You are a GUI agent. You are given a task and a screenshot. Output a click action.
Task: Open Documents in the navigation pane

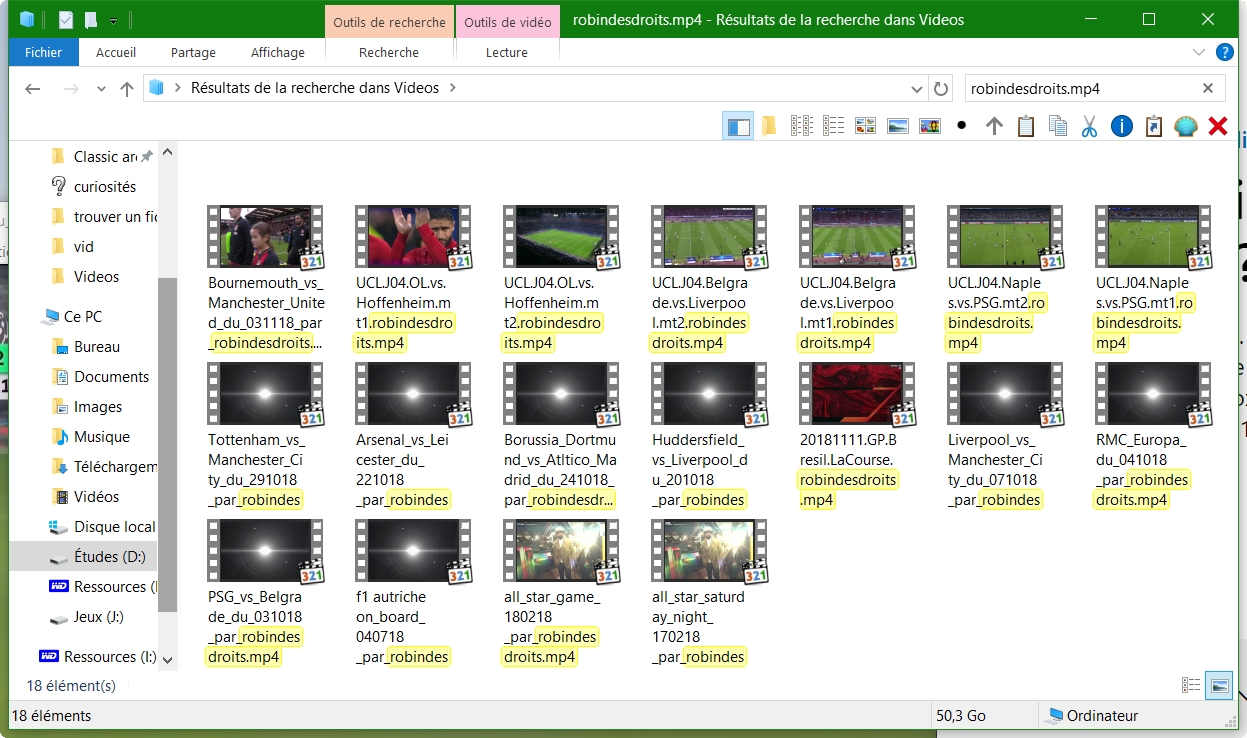111,376
